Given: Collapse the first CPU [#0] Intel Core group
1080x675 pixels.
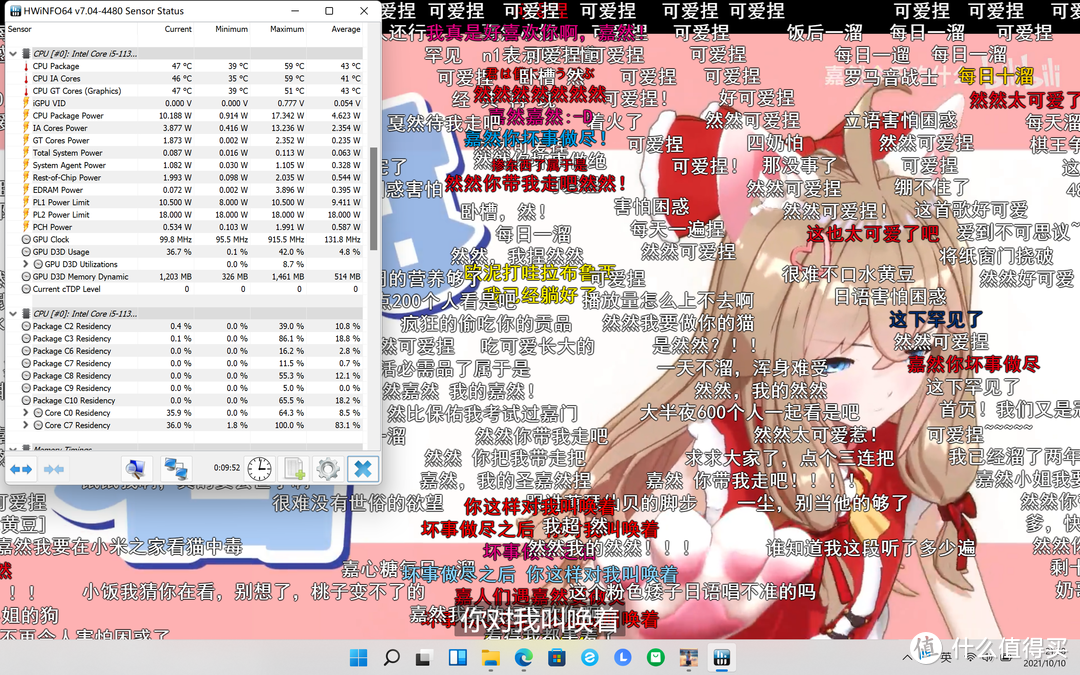Looking at the screenshot, I should pyautogui.click(x=12, y=54).
